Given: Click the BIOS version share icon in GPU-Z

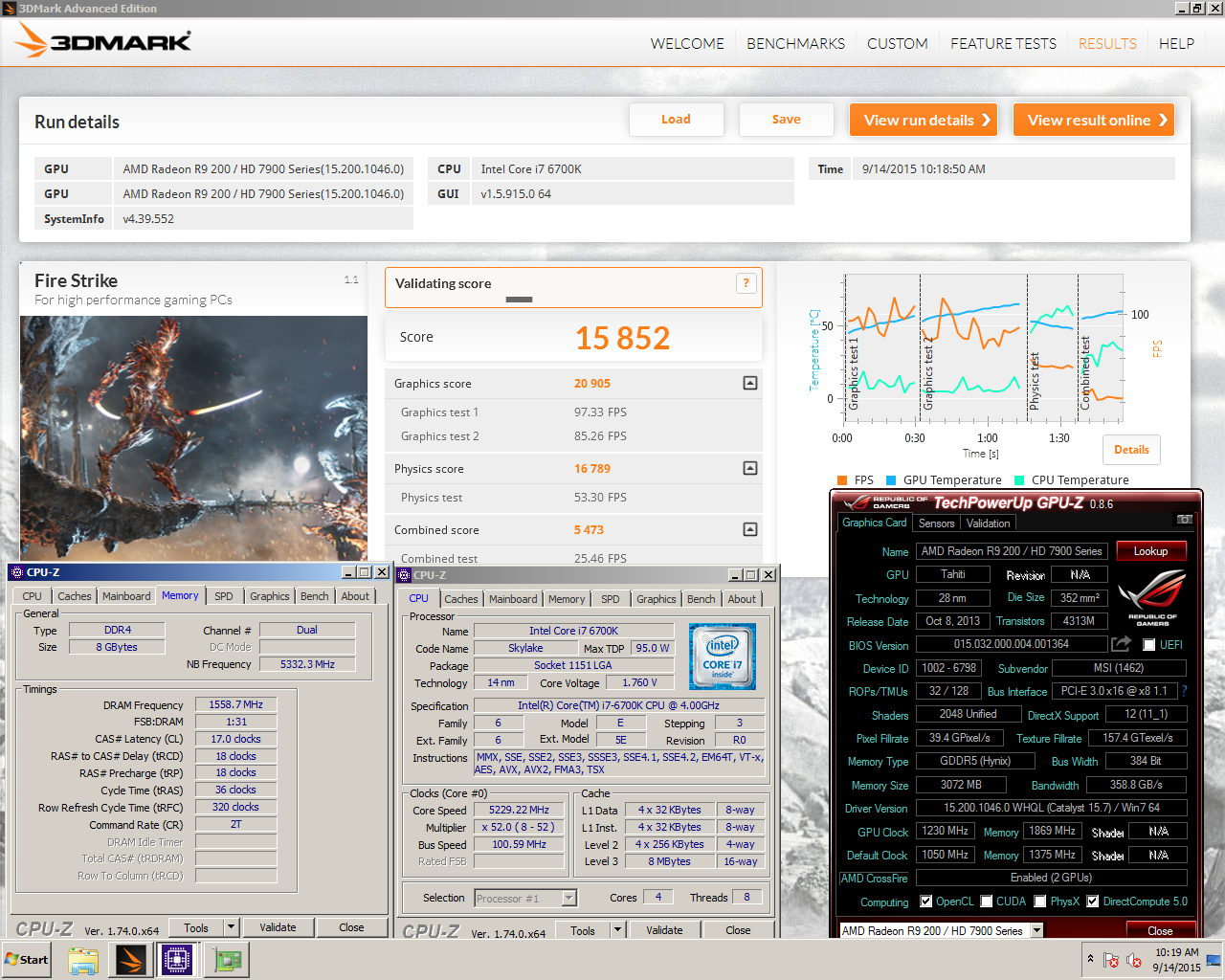Looking at the screenshot, I should pyautogui.click(x=1121, y=644).
